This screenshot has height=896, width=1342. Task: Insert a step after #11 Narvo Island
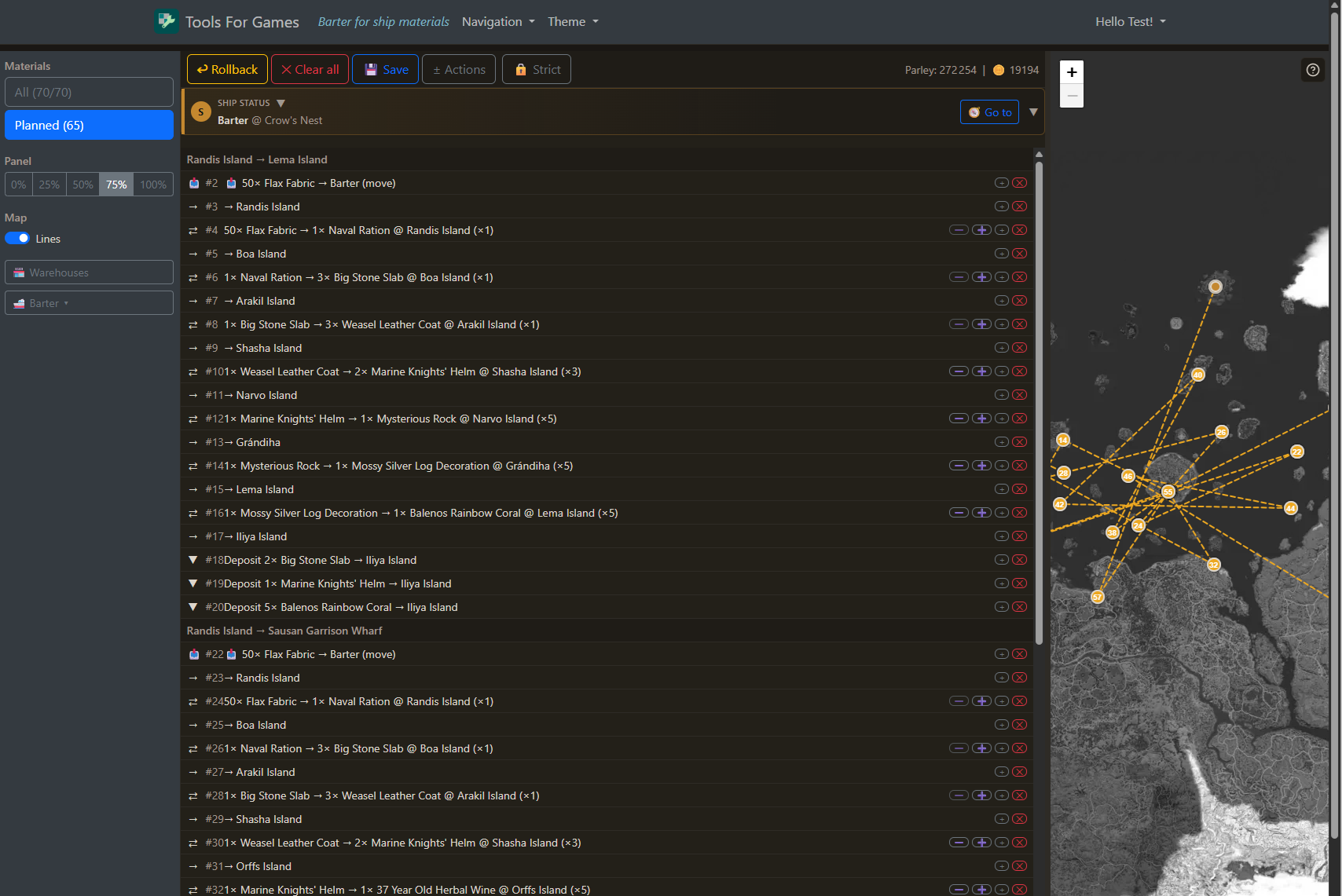[x=1002, y=395]
